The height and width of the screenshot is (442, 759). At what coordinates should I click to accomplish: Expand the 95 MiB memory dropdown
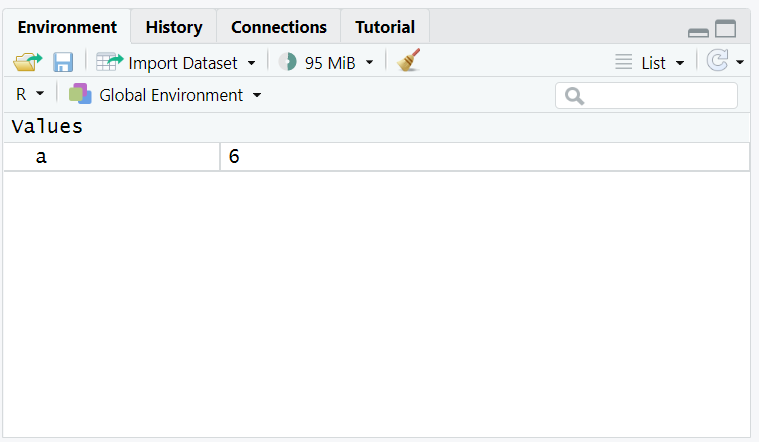pyautogui.click(x=369, y=62)
